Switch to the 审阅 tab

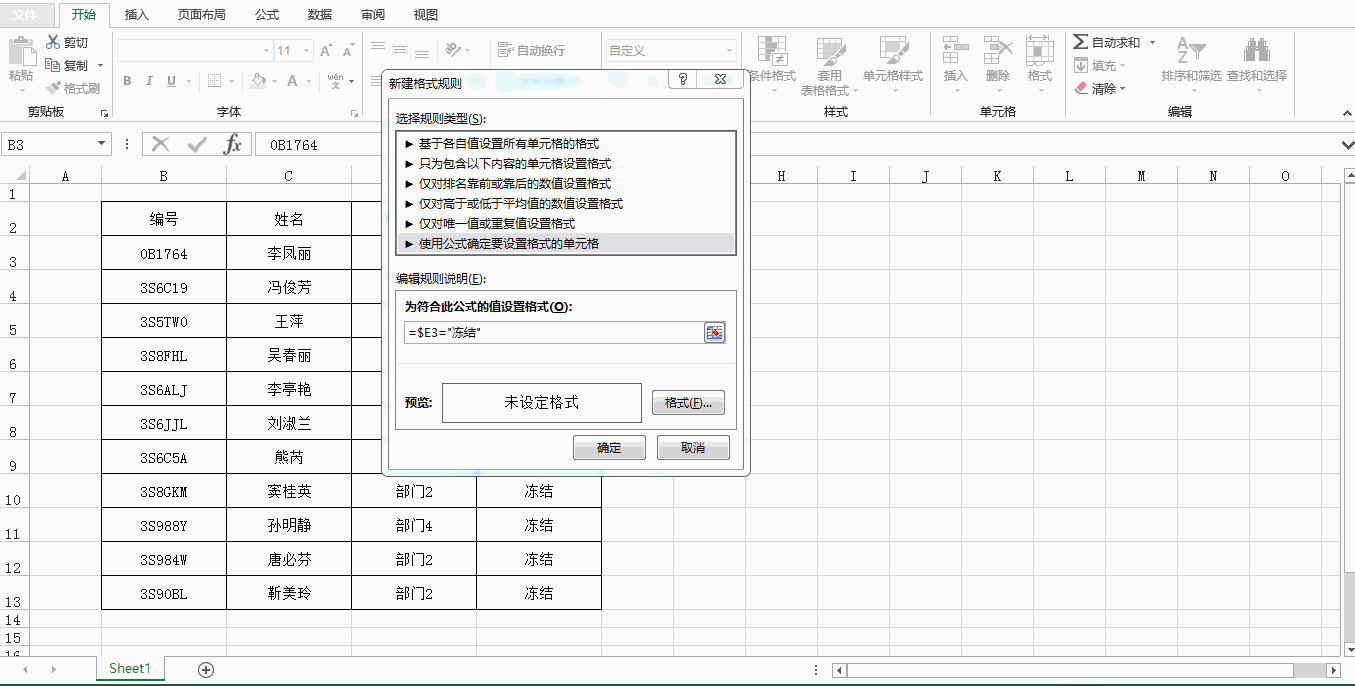373,15
